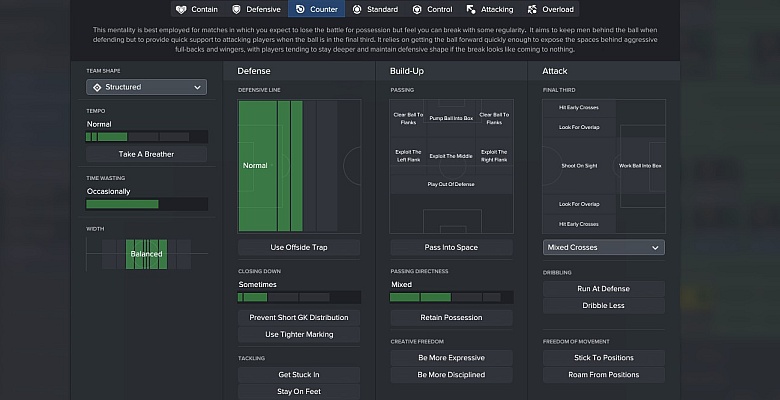Enable the Retain Possession instruction
780x400 pixels.
451,317
